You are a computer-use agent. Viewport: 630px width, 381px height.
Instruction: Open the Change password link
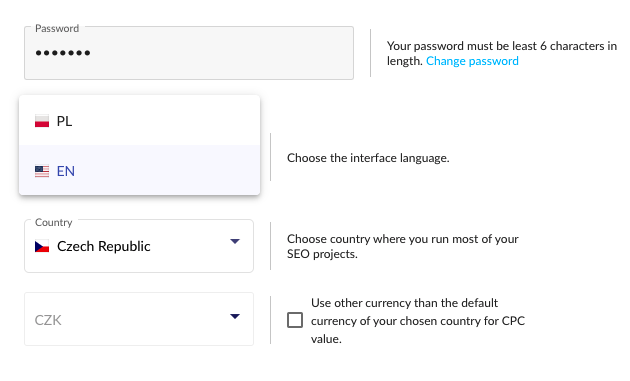[x=472, y=61]
